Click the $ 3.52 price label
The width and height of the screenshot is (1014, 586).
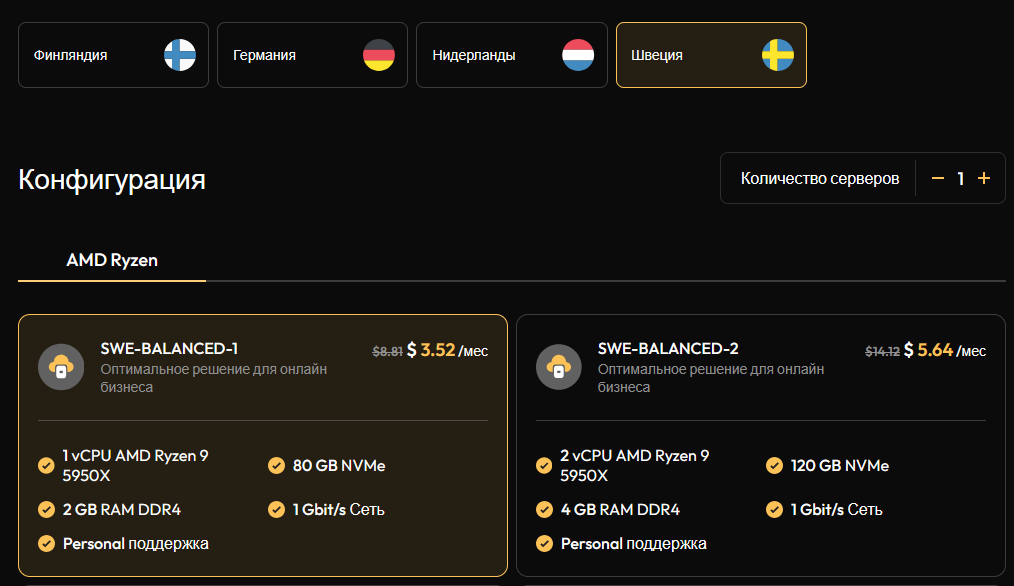pyautogui.click(x=430, y=351)
